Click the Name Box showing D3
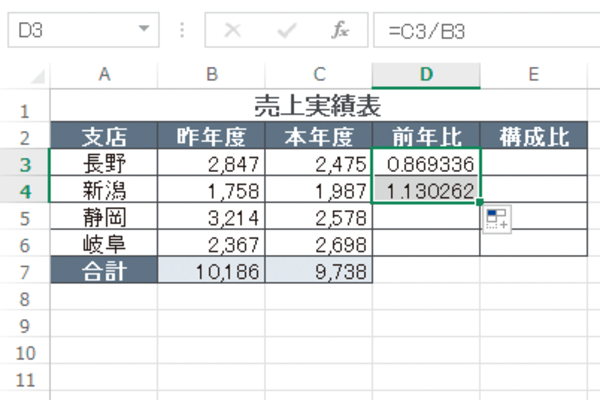 tap(83, 30)
